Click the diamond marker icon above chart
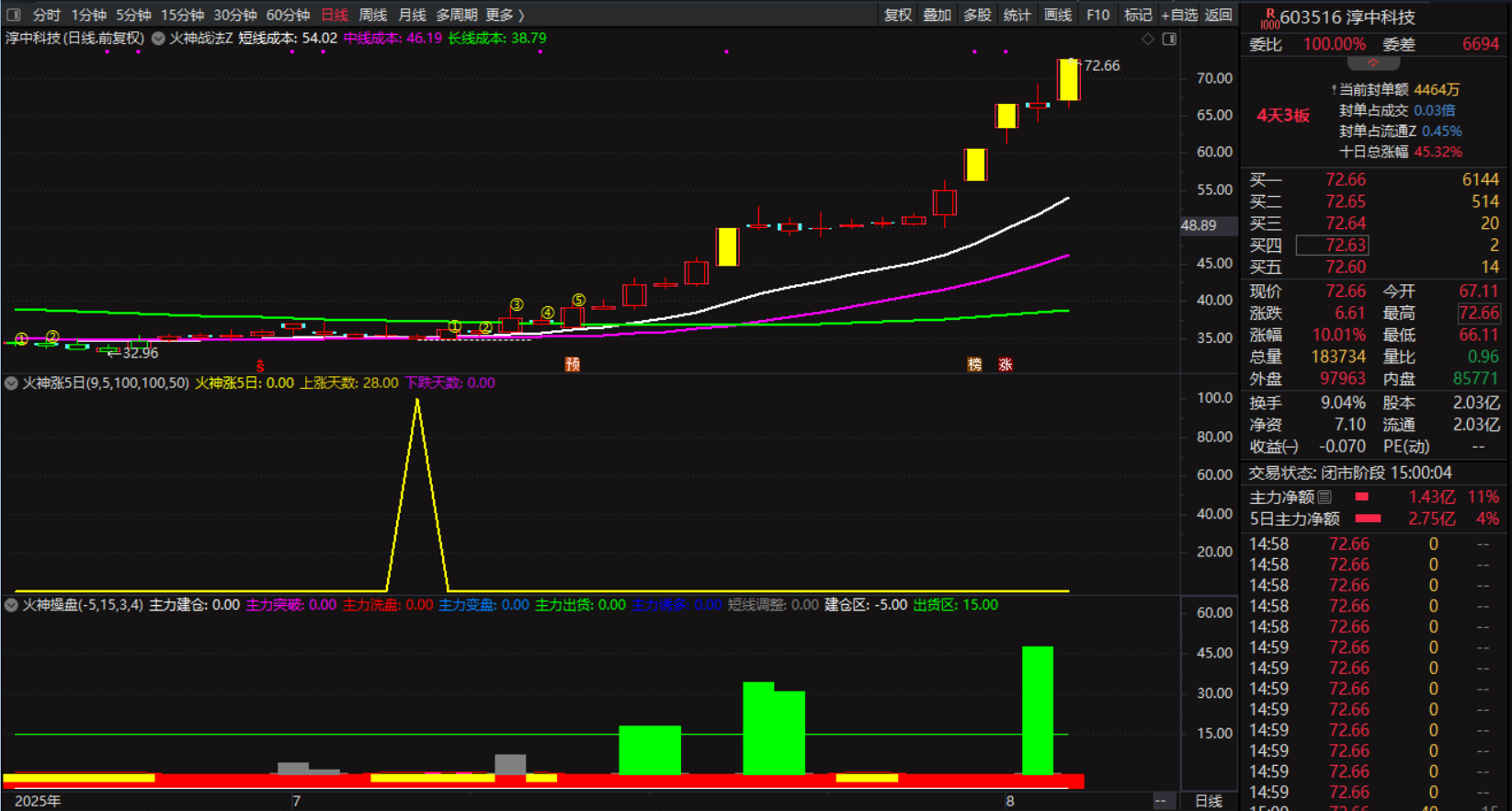Screen dimensions: 1512x811 [x=1147, y=39]
